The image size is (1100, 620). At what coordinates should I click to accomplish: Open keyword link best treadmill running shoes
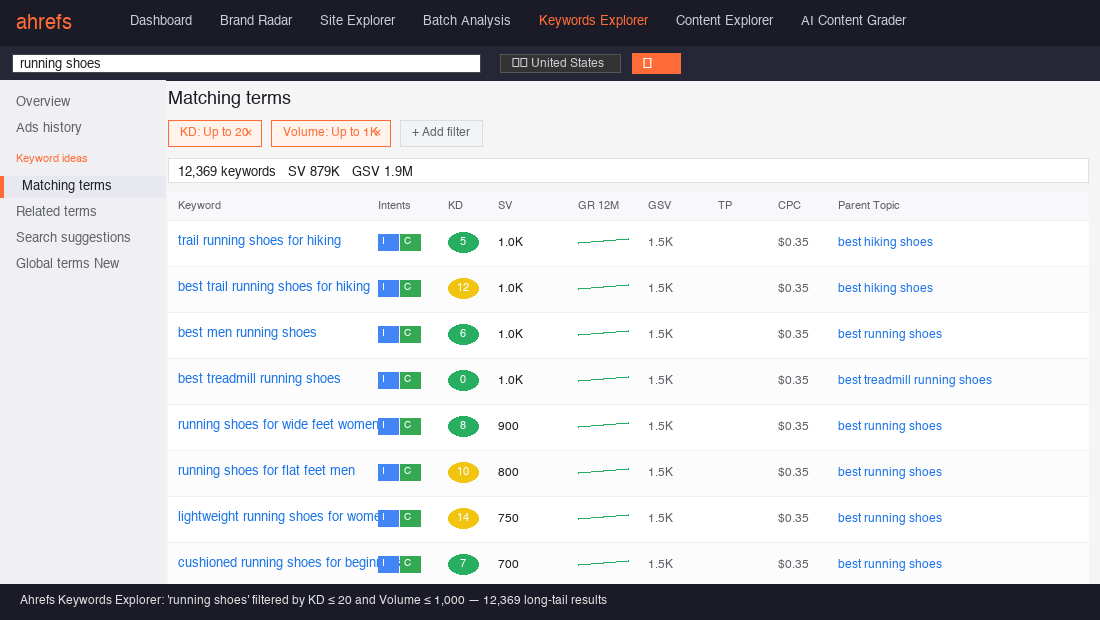pyautogui.click(x=259, y=379)
